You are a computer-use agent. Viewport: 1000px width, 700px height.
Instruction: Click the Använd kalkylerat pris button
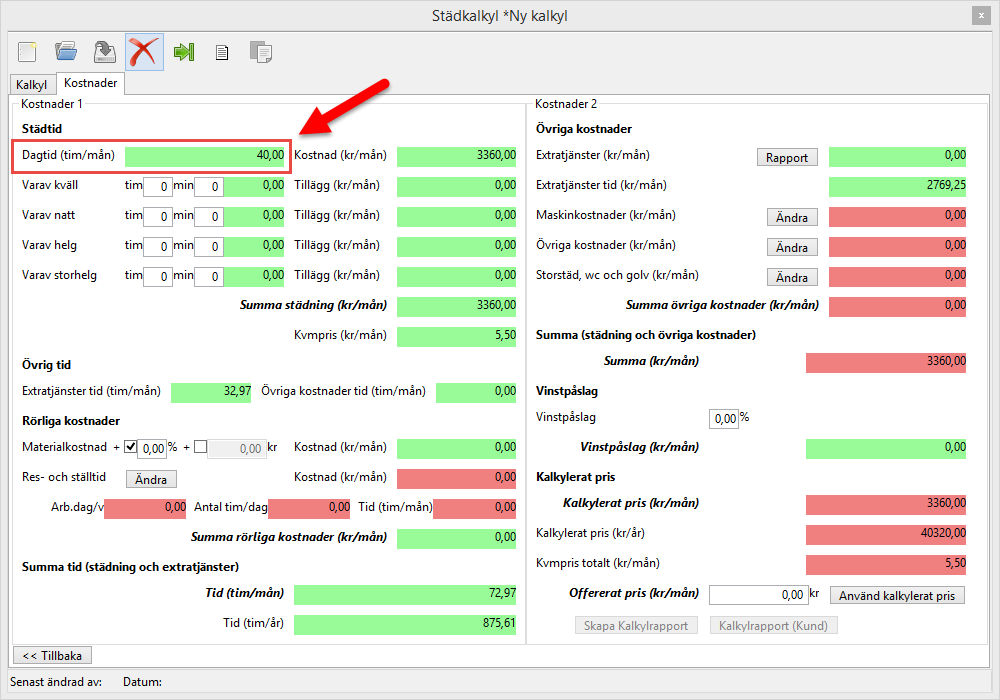click(897, 596)
